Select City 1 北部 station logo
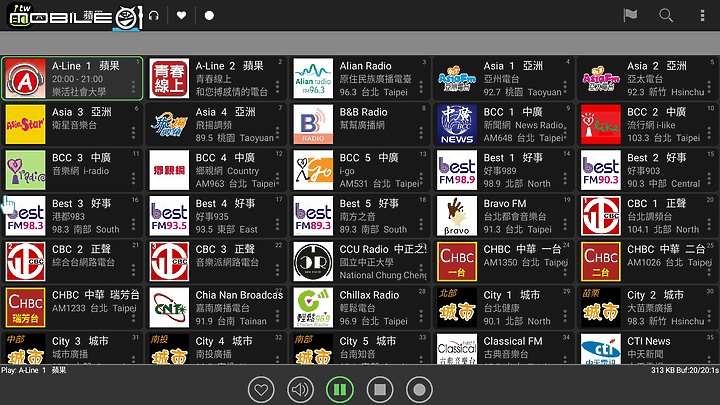Screen dimensions: 720x405 click(x=457, y=308)
